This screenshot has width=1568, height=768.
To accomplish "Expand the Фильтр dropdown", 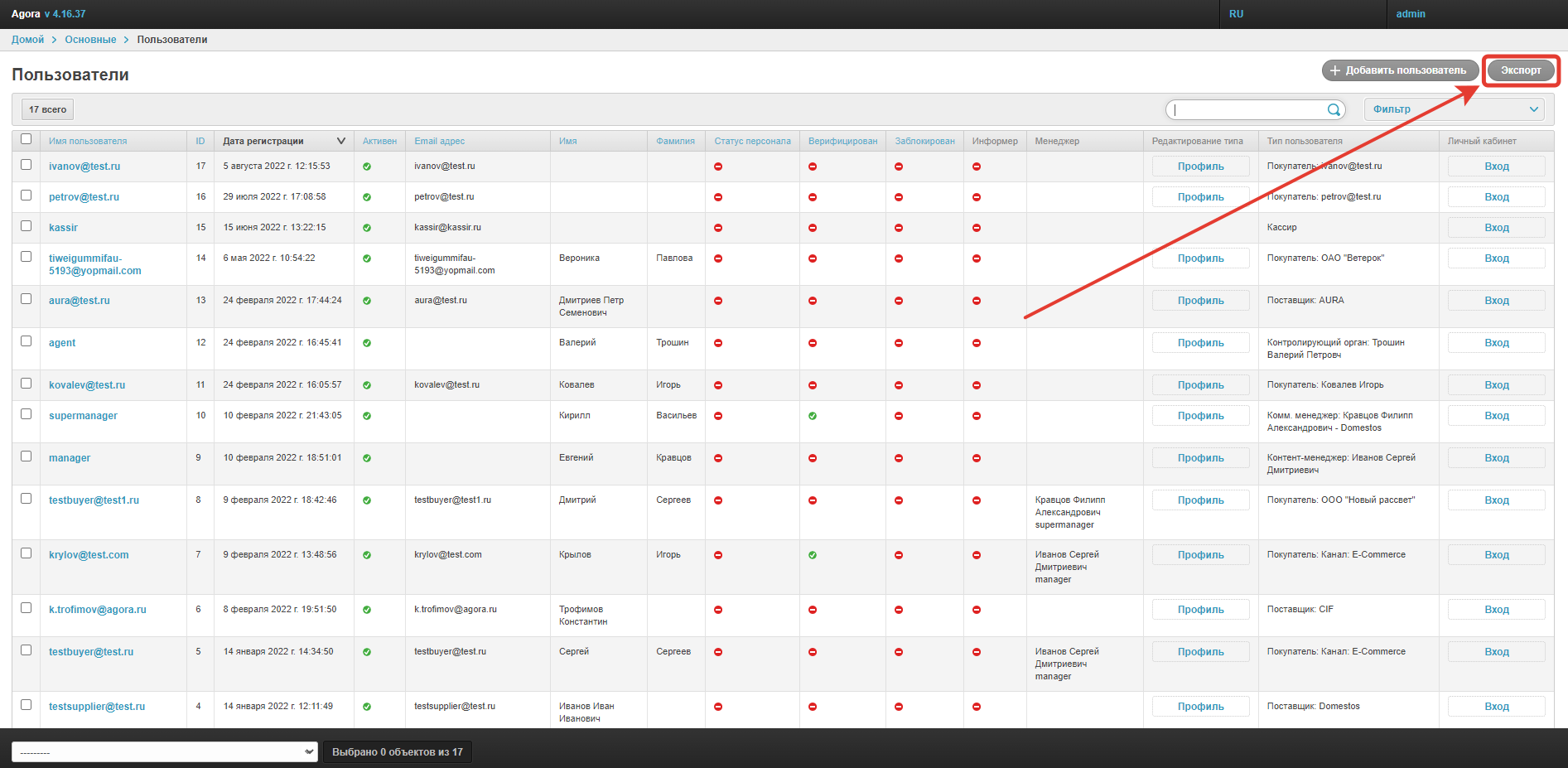I will click(x=1455, y=109).
